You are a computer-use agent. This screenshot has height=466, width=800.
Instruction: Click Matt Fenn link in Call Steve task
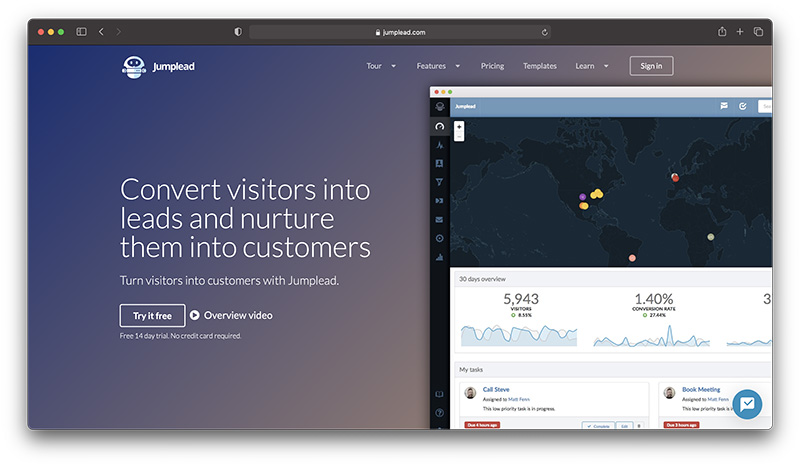click(519, 399)
